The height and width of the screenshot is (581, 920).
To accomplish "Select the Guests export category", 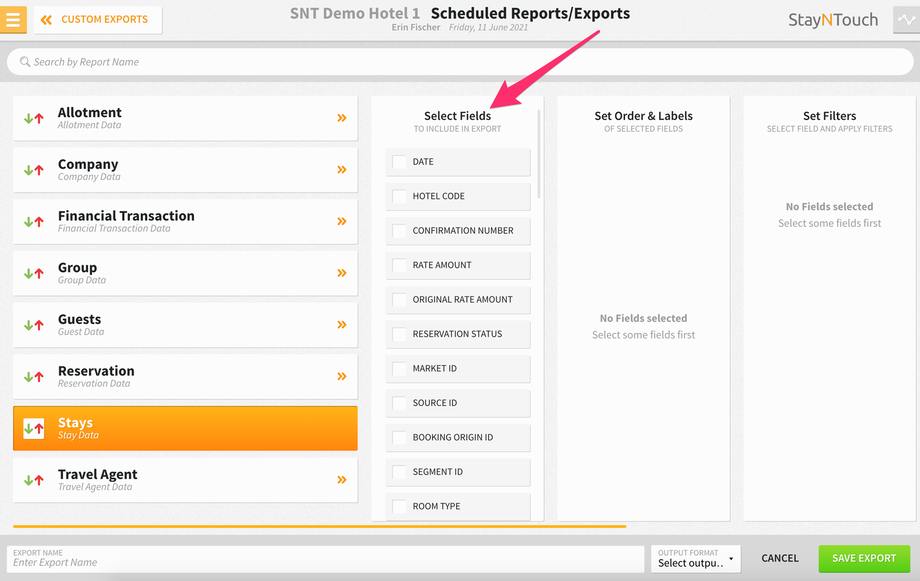I will coord(185,325).
